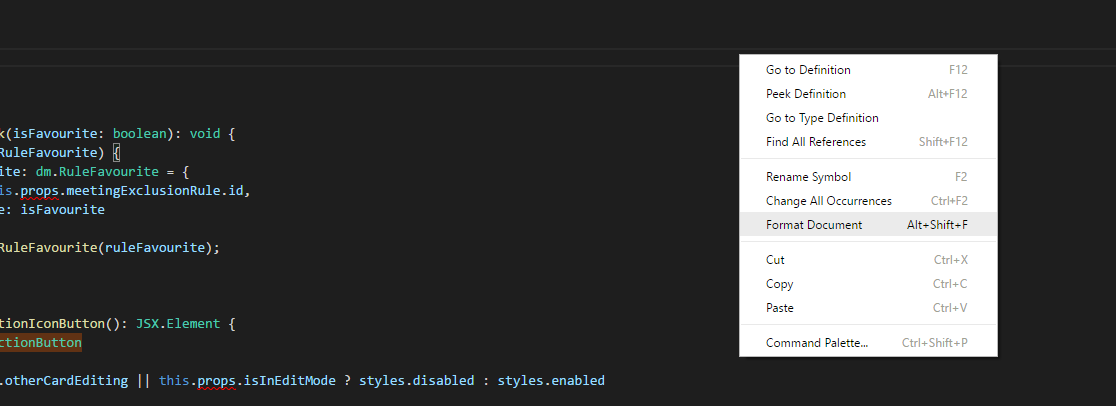This screenshot has width=1116, height=406.
Task: Choose Peek Definition menu entry
Action: click(868, 94)
